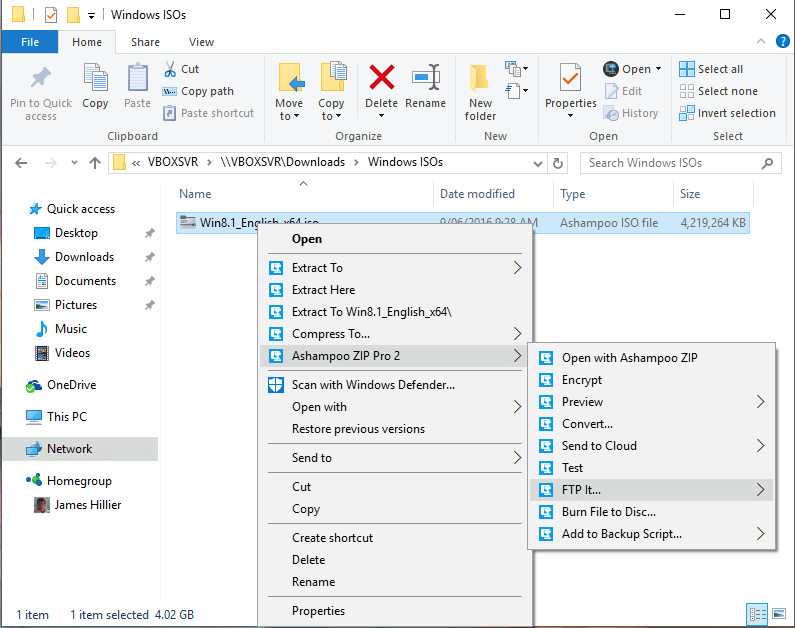The width and height of the screenshot is (795, 628).
Task: Choose Extract Here from context menu
Action: coord(323,290)
